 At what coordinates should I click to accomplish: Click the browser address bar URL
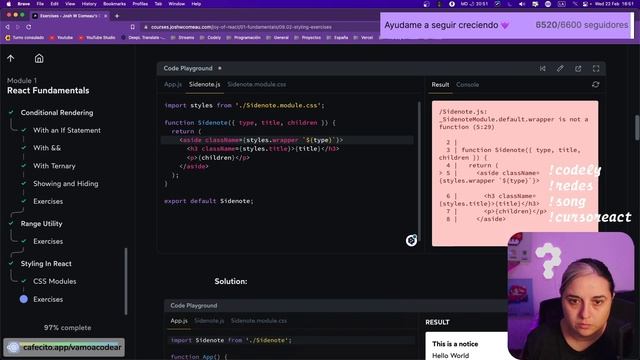tap(241, 27)
